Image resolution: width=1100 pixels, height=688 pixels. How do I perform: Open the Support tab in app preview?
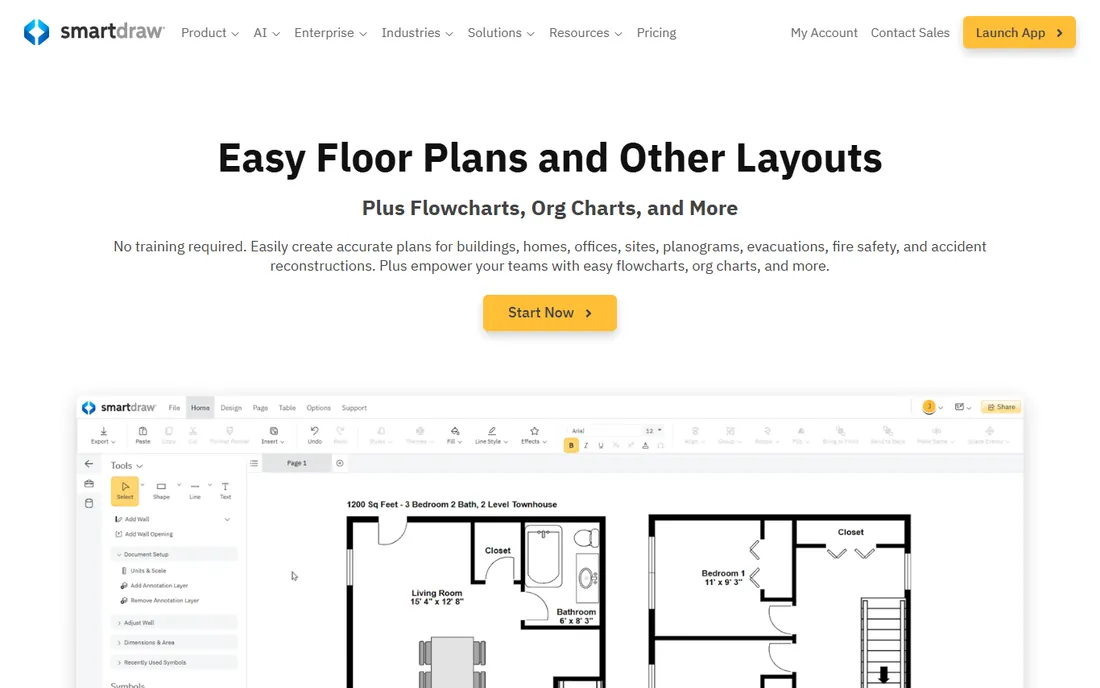click(354, 407)
